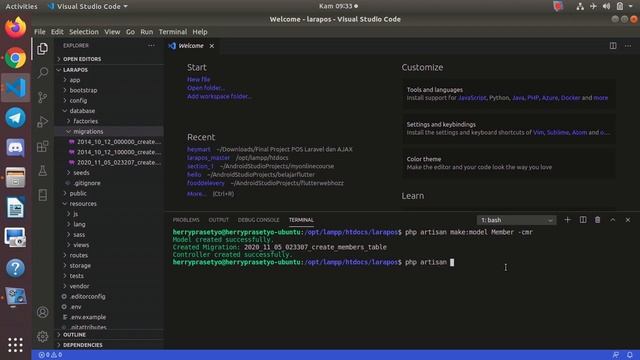Viewport: 640px width, 360px height.
Task: Expand the bootstrap folder
Action: [x=110, y=90]
